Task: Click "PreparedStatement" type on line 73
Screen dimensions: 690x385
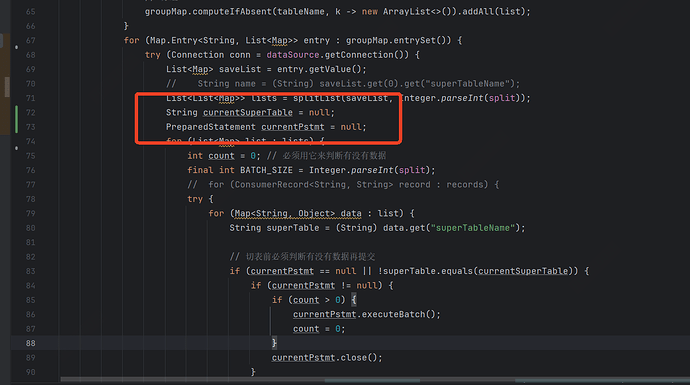Action: click(210, 127)
